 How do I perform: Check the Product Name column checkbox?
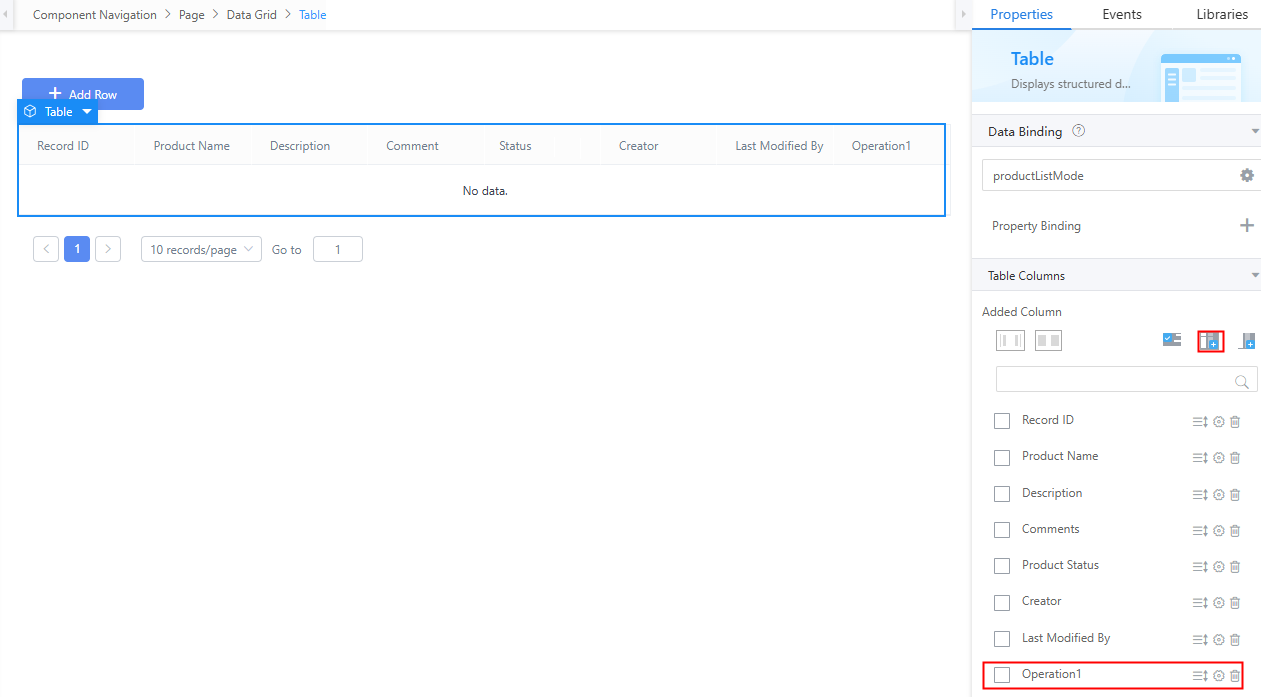pyautogui.click(x=1002, y=458)
